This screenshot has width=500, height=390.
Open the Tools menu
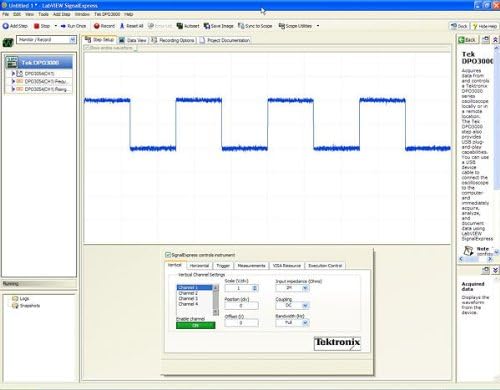point(43,14)
